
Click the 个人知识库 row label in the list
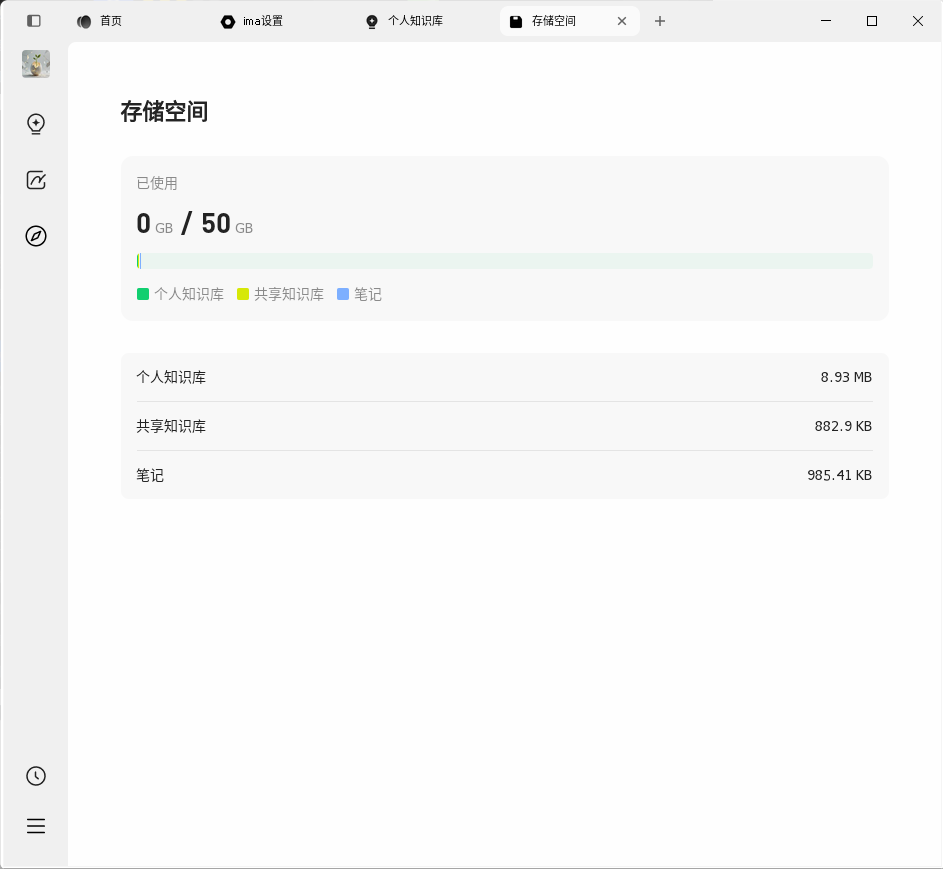(x=171, y=377)
